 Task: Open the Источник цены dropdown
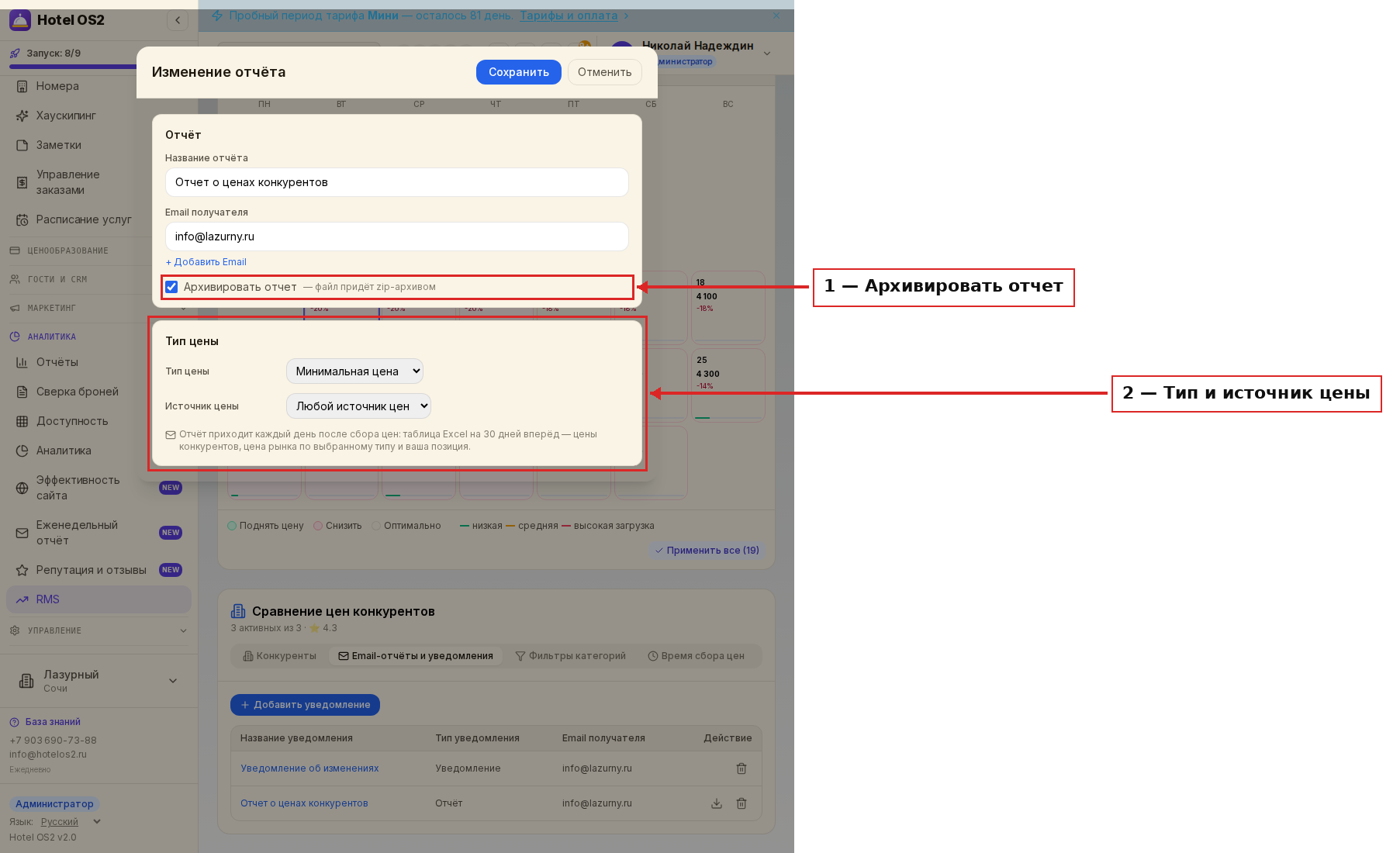click(358, 406)
